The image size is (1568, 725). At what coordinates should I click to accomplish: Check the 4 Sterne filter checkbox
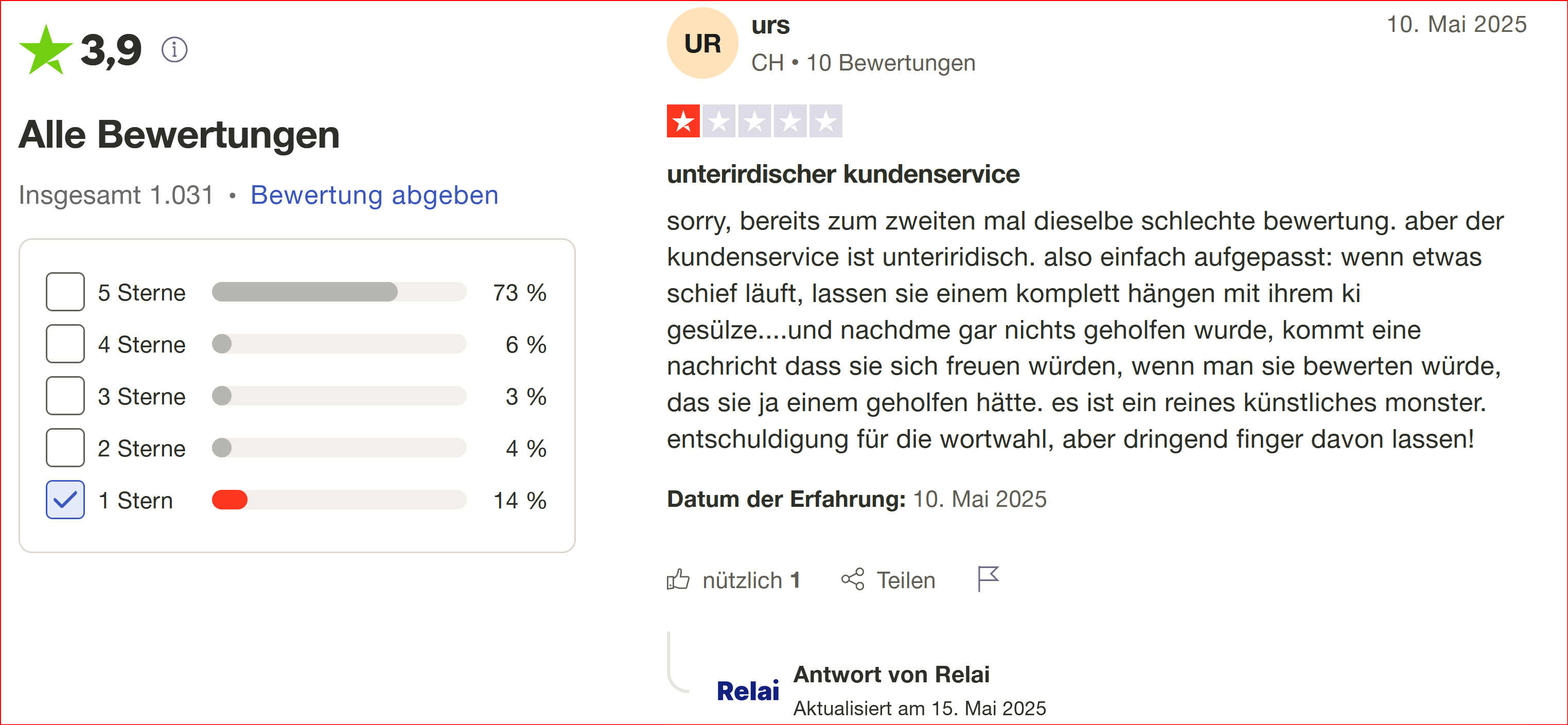pos(65,344)
